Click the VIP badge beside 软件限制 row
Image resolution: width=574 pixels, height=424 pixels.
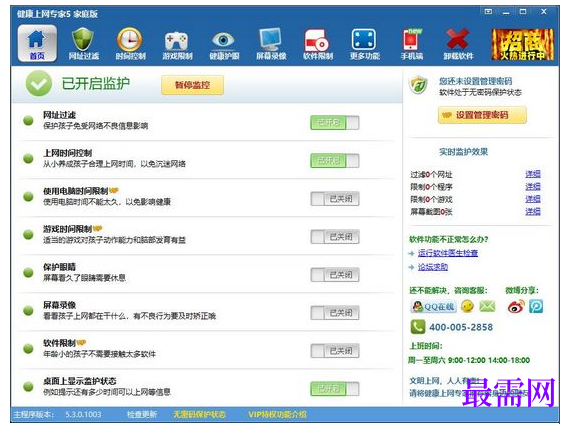pos(81,343)
